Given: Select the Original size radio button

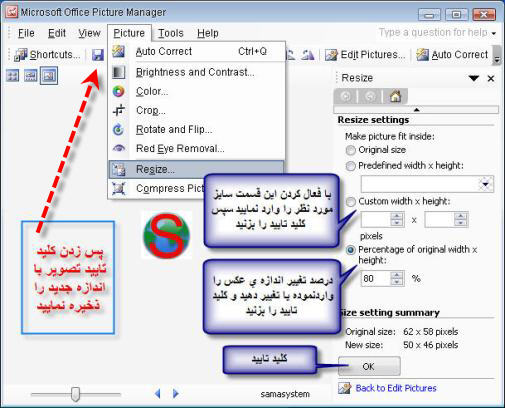Looking at the screenshot, I should 350,150.
